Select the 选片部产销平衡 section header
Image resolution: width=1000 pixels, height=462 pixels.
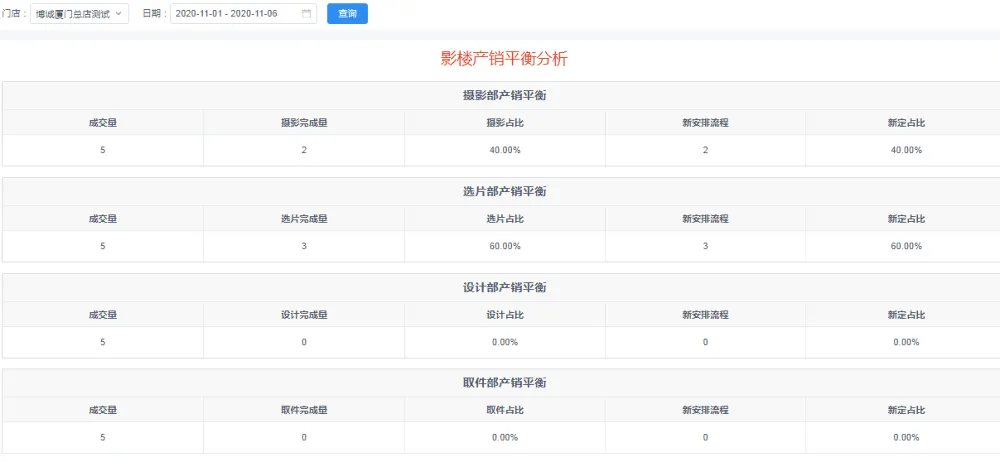click(504, 191)
